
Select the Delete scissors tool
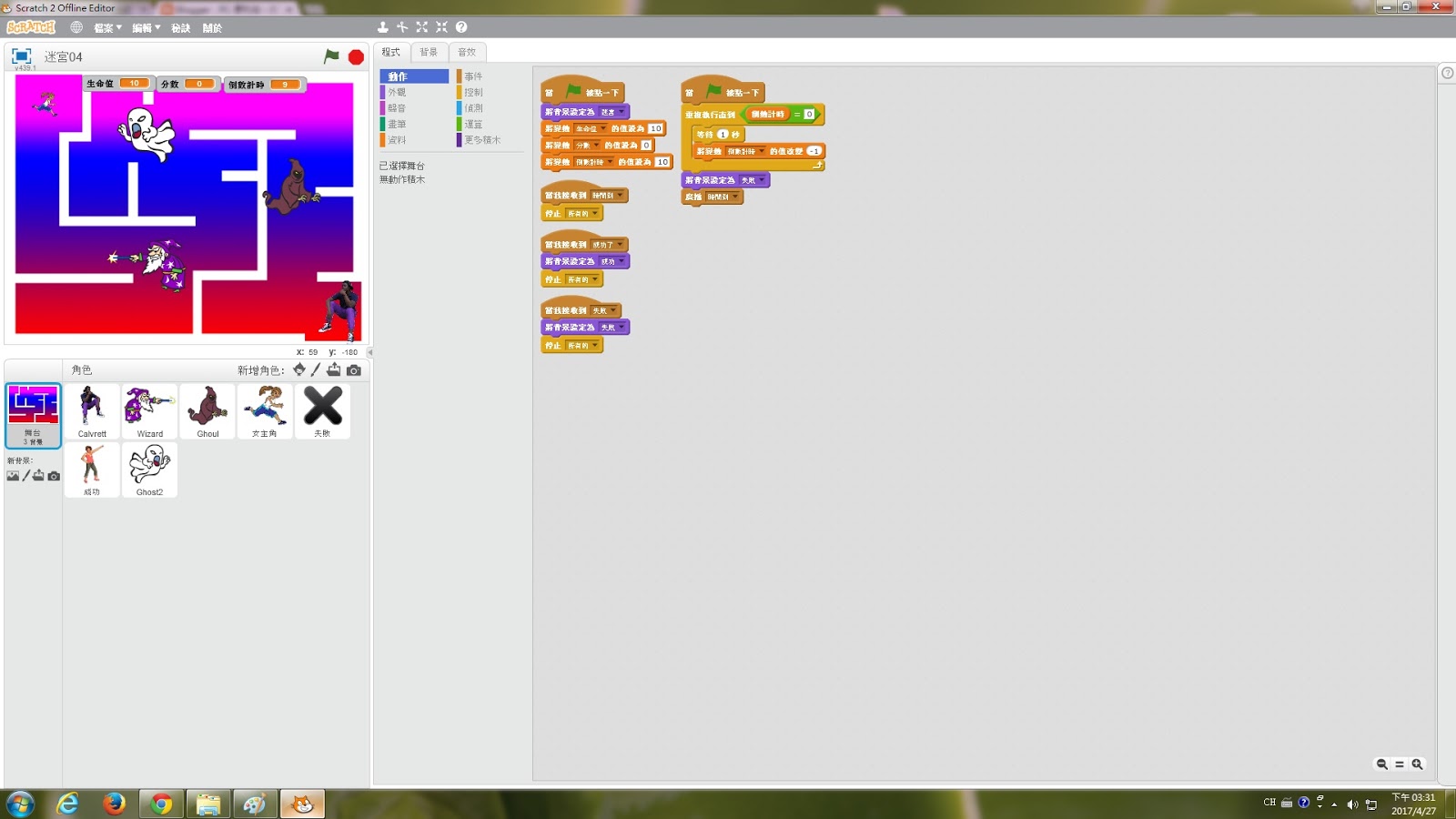[402, 27]
